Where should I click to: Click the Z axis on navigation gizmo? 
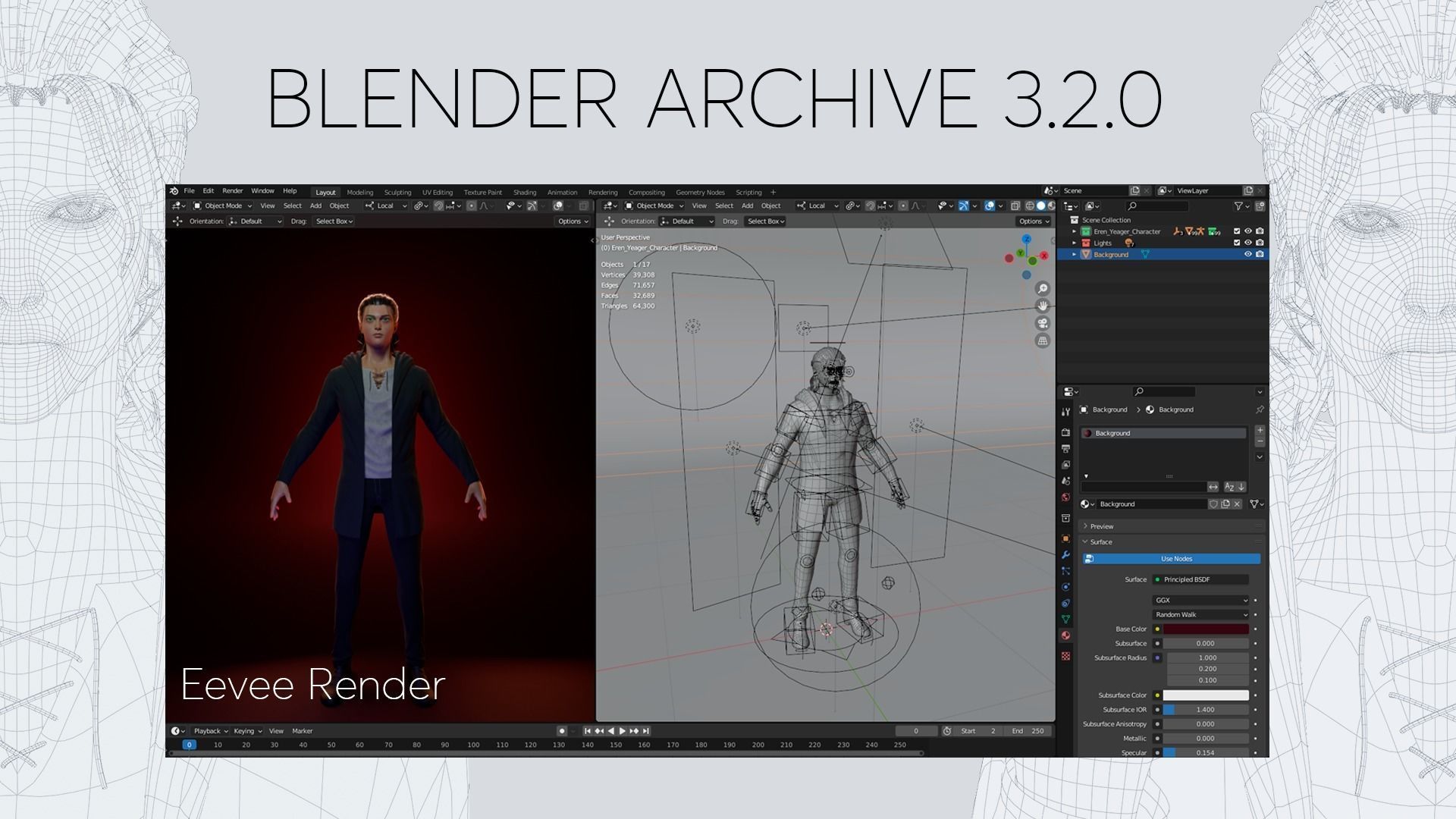tap(1026, 240)
